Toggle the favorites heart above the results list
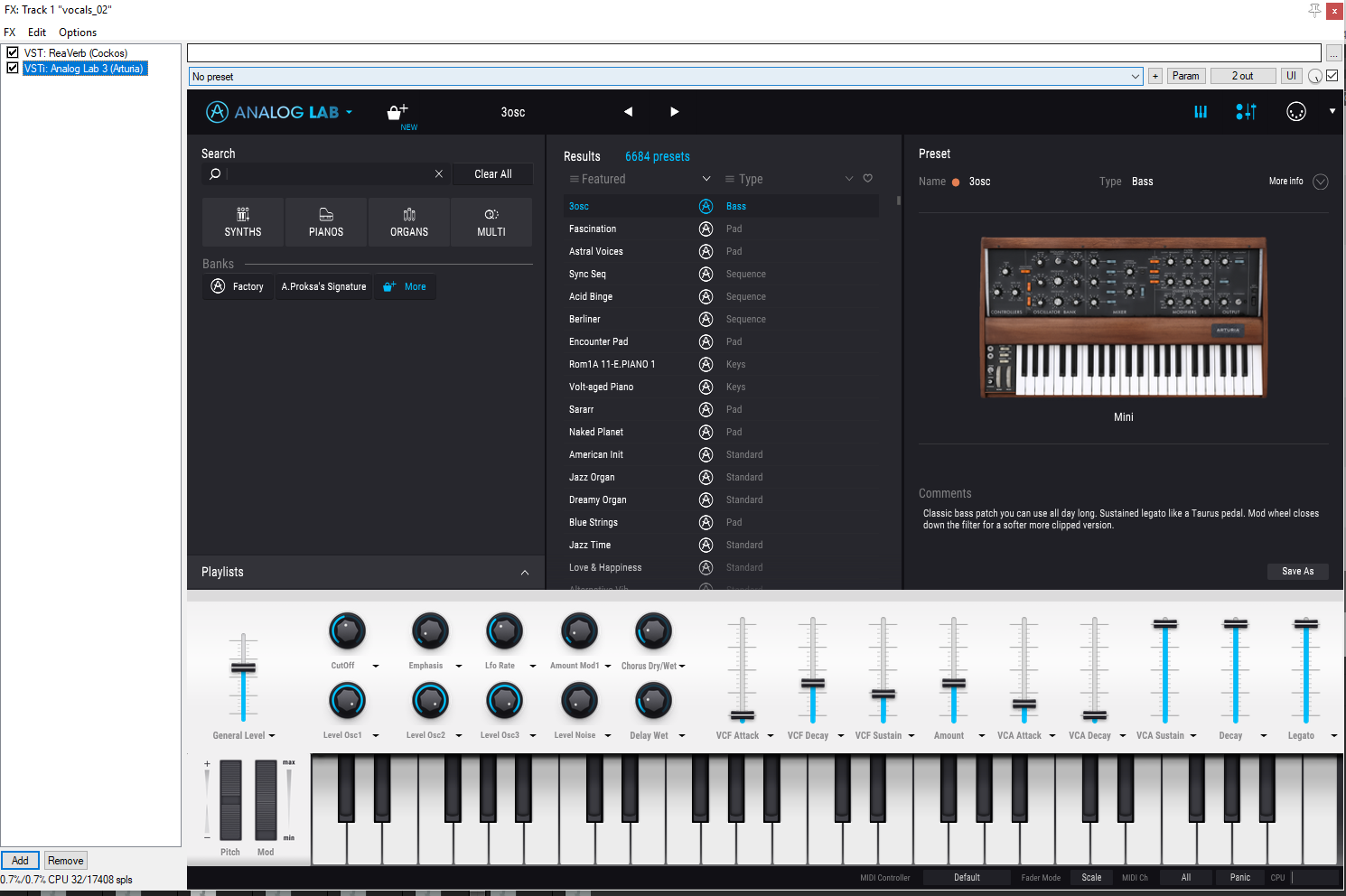 (867, 178)
